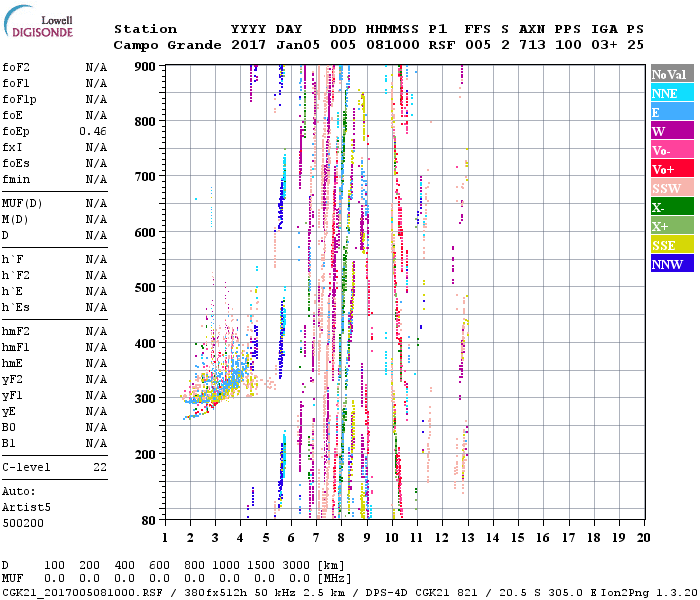Image resolution: width=700 pixels, height=600 pixels.
Task: Click the M(D) parameter label
Action: 15,220
